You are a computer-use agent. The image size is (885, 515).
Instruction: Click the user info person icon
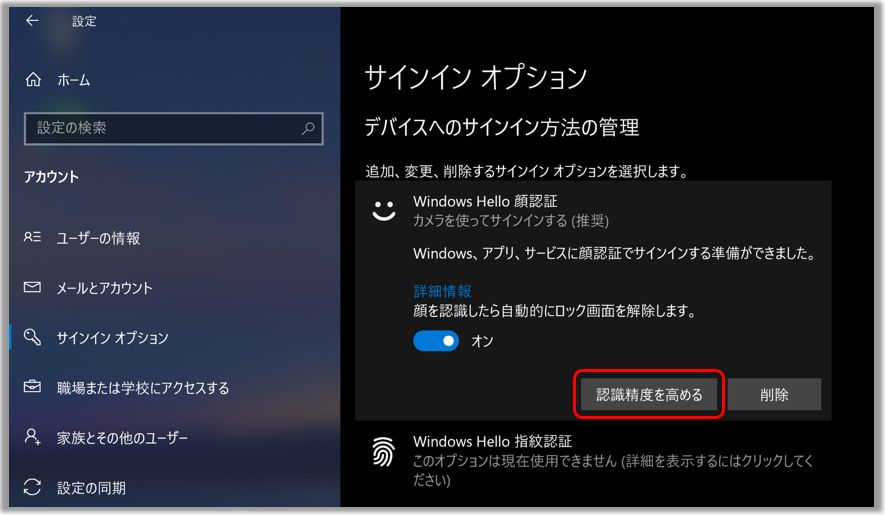click(33, 238)
